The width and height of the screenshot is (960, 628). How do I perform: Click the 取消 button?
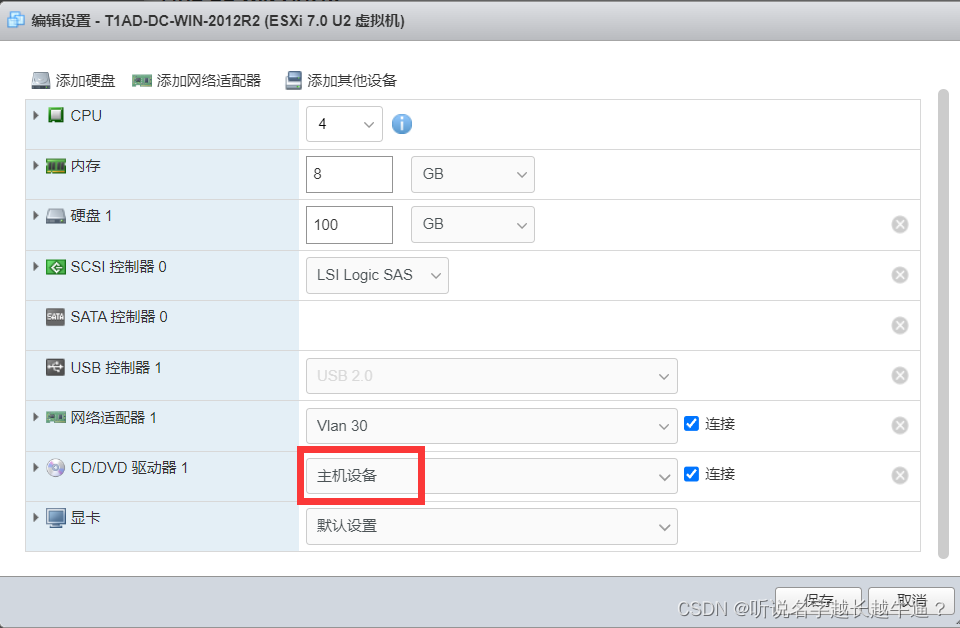pos(911,596)
